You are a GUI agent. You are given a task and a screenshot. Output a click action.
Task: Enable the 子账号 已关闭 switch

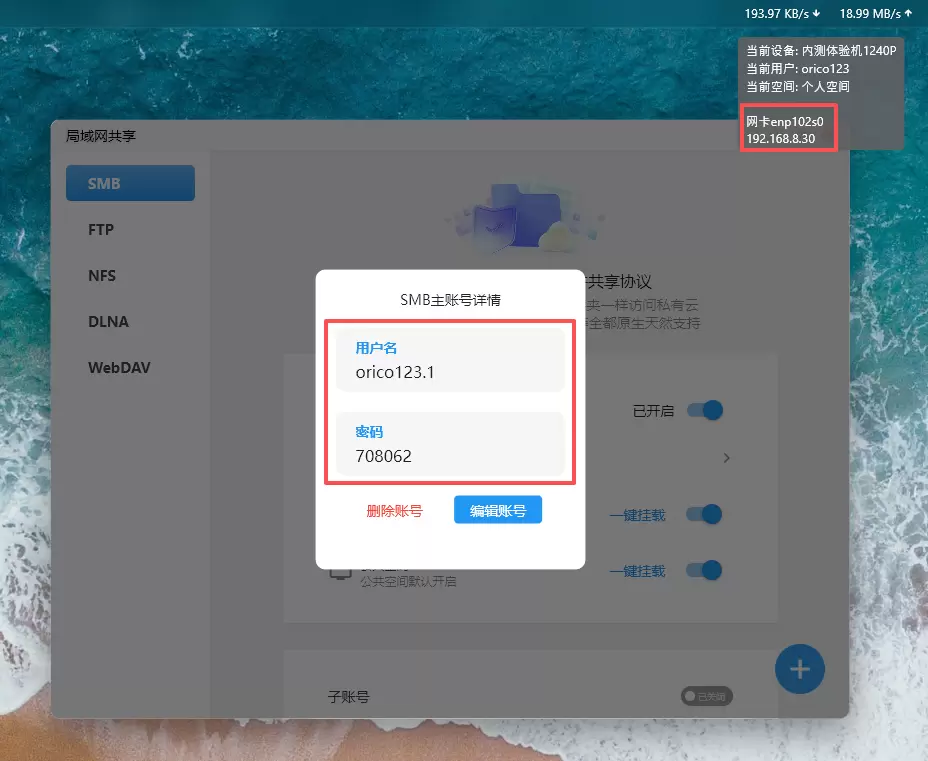707,696
